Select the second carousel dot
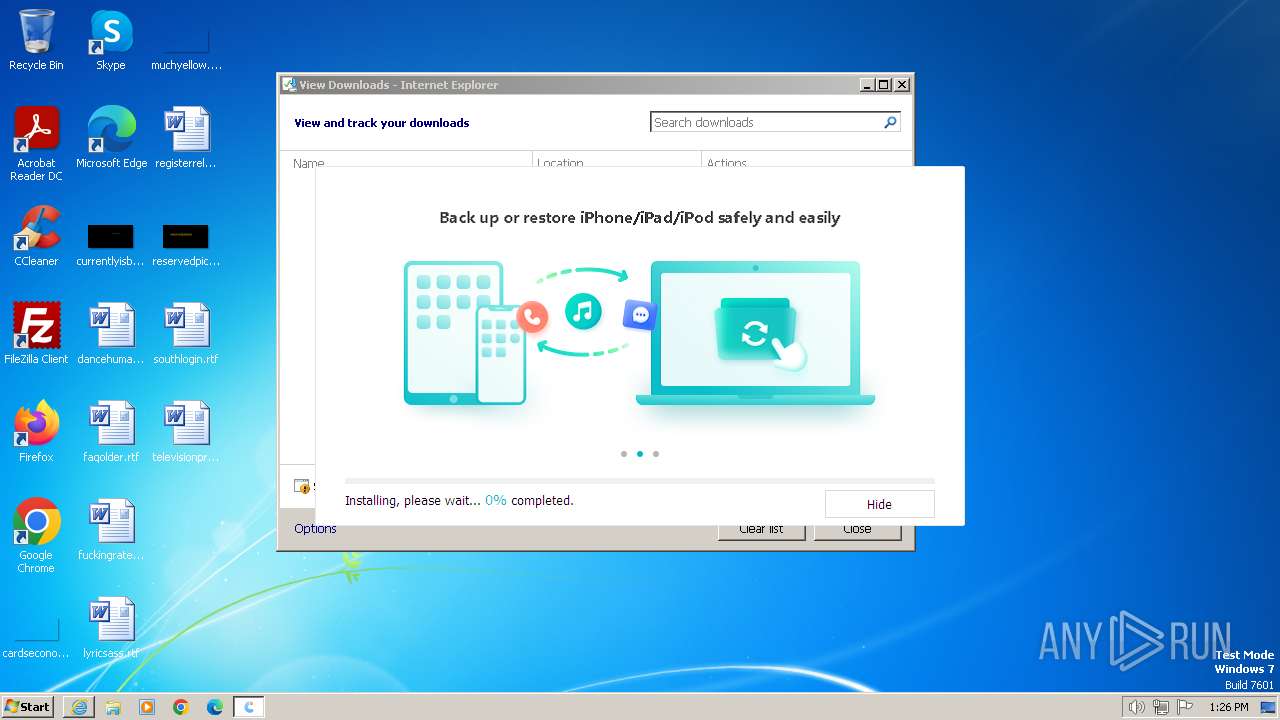The width and height of the screenshot is (1280, 720). (640, 454)
